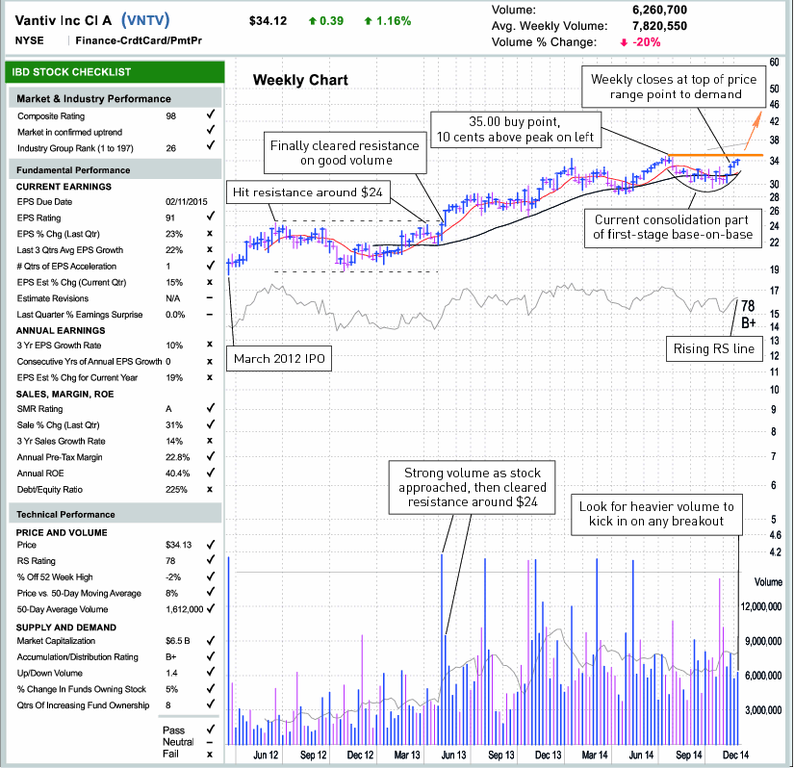Click the orange 35.00 buy point line

click(716, 155)
